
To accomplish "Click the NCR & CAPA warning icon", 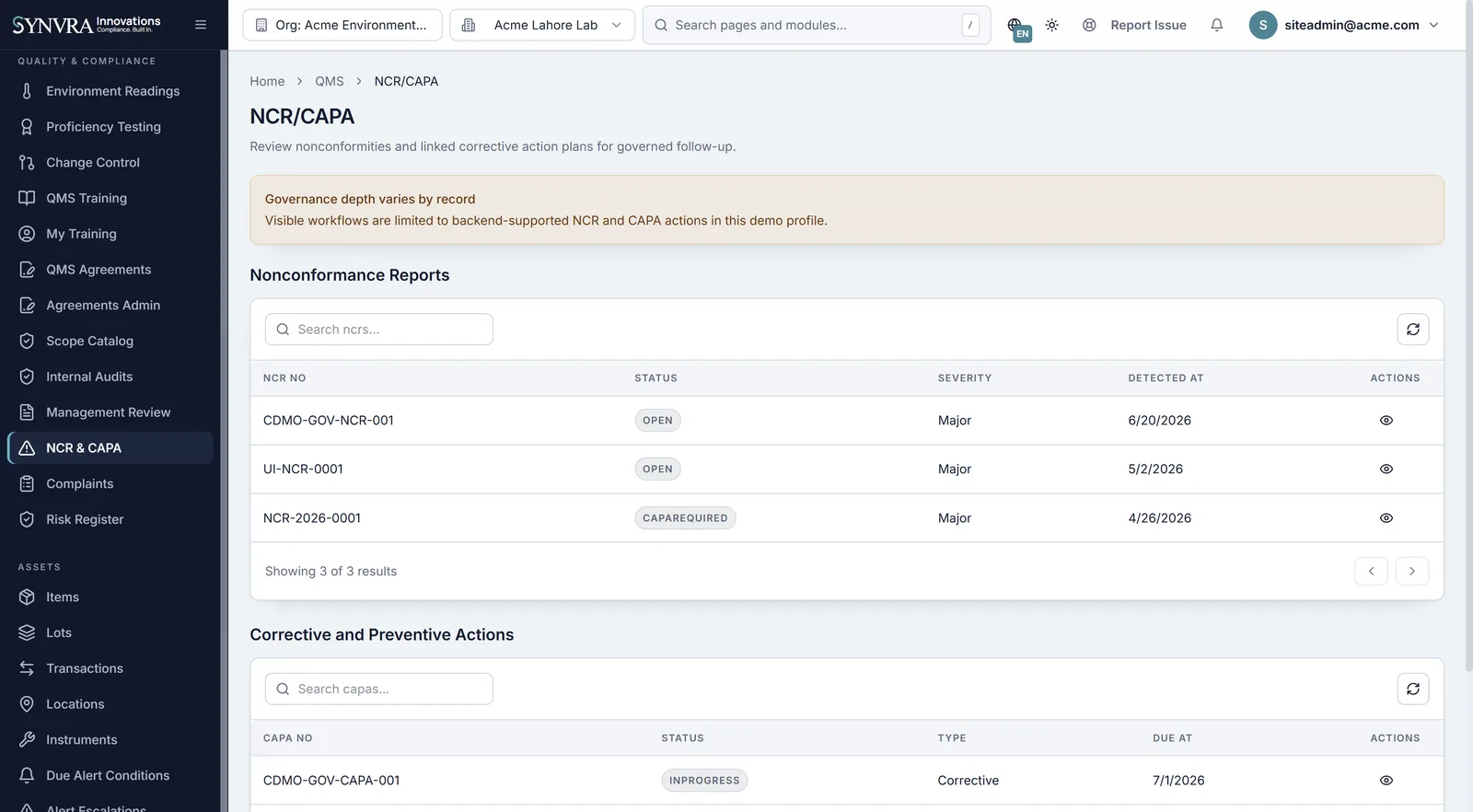I will [27, 448].
